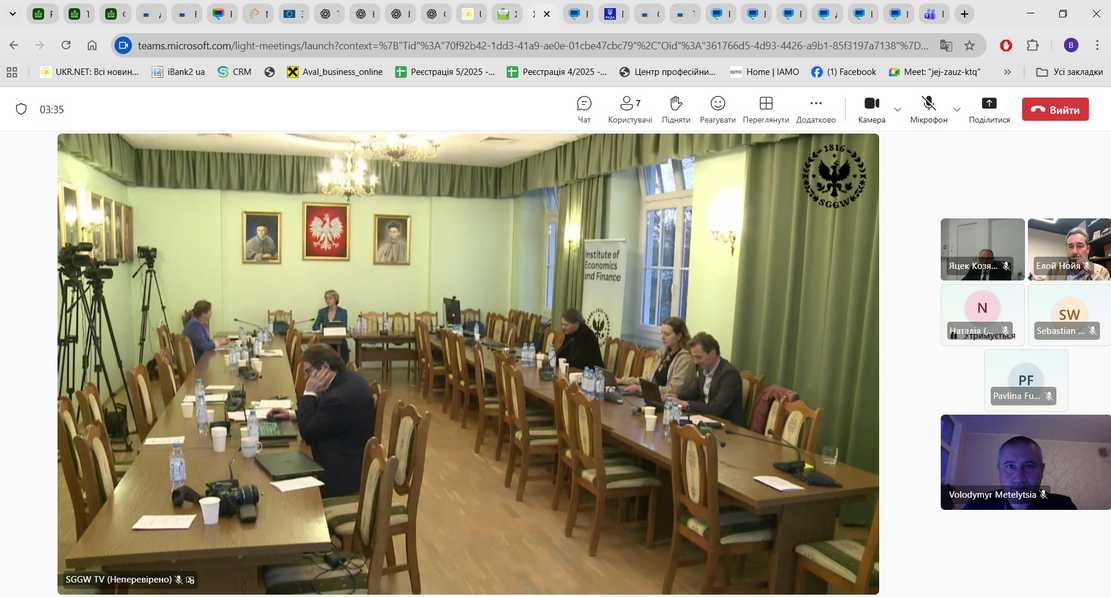This screenshot has width=1111, height=597.
Task: Select Volodymyr Metelytsia's video thumbnail
Action: (x=1025, y=462)
